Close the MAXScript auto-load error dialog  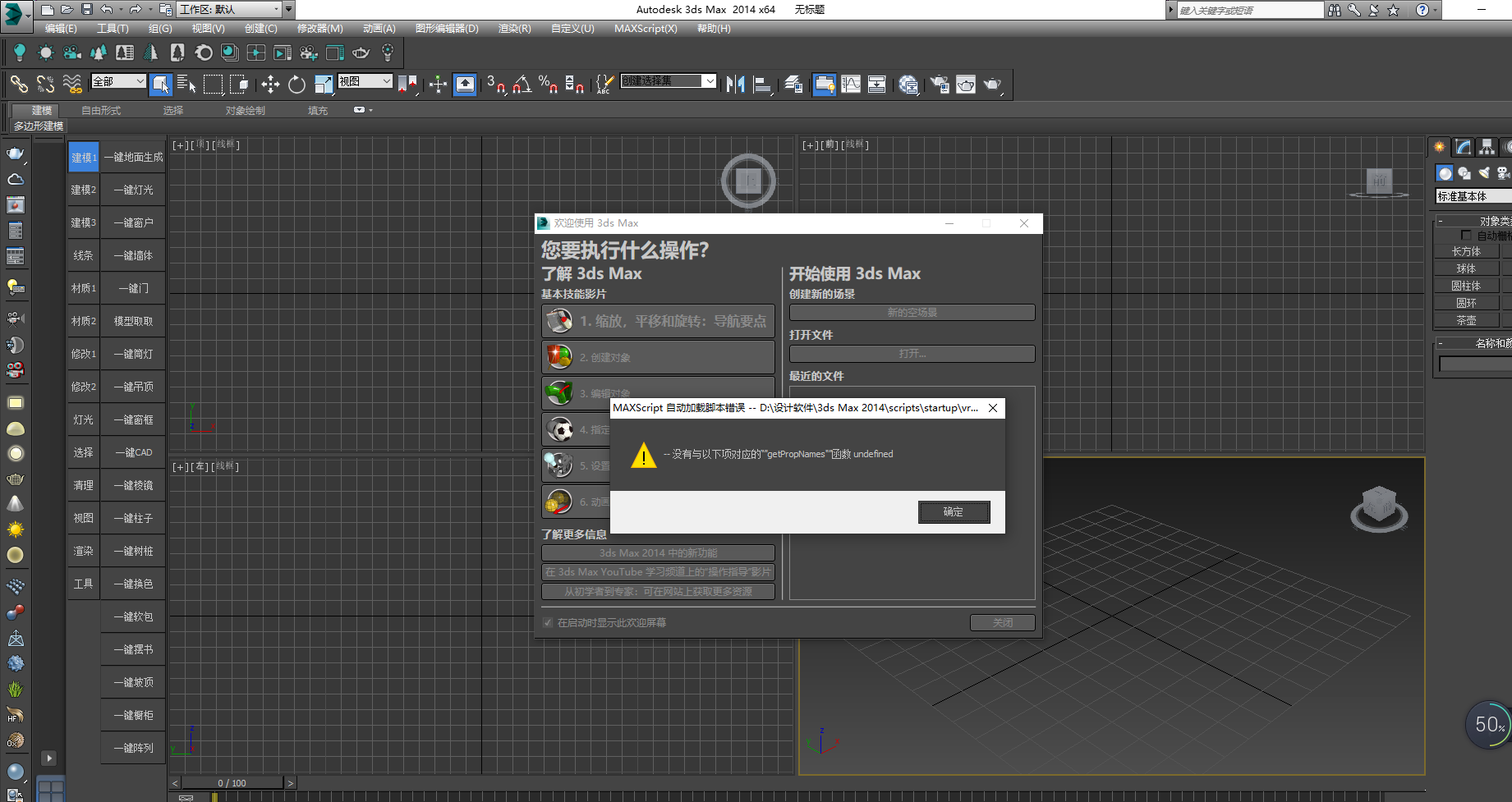993,408
